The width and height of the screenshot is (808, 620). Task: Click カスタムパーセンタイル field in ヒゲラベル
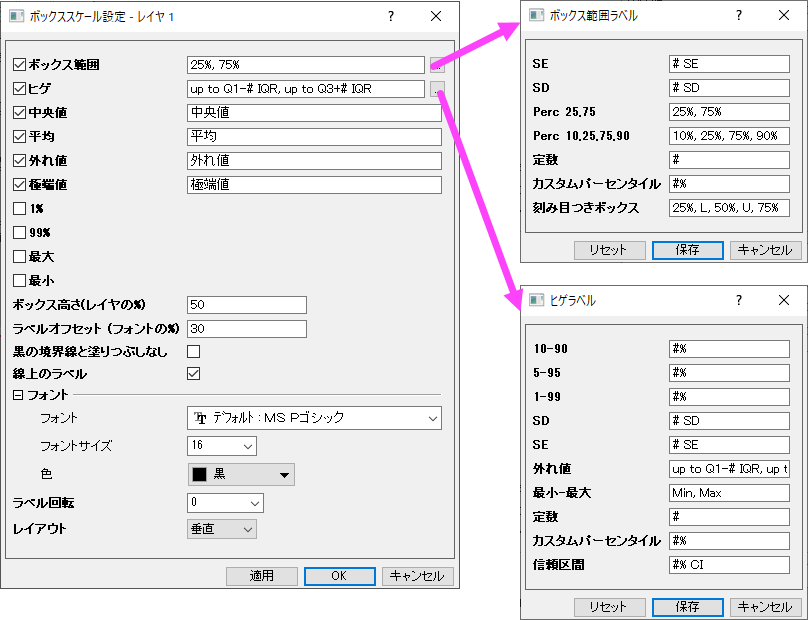point(729,541)
